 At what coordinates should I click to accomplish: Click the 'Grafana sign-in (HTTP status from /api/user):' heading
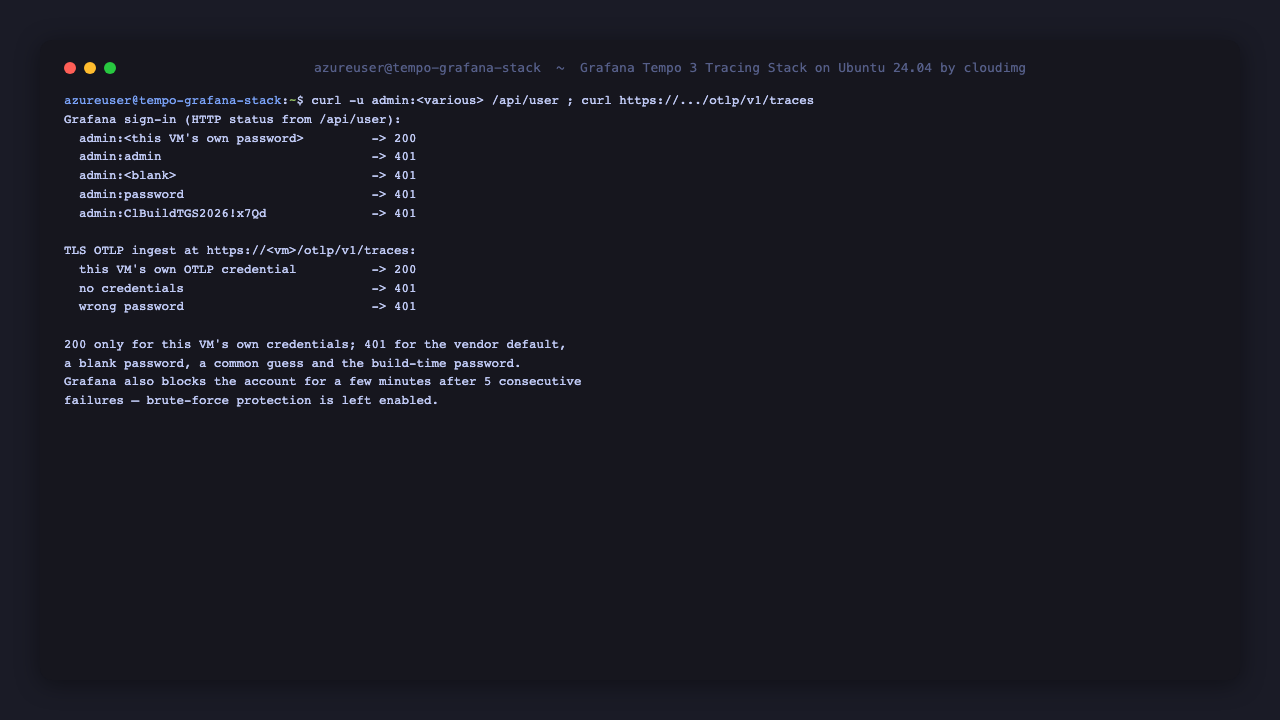tap(232, 120)
